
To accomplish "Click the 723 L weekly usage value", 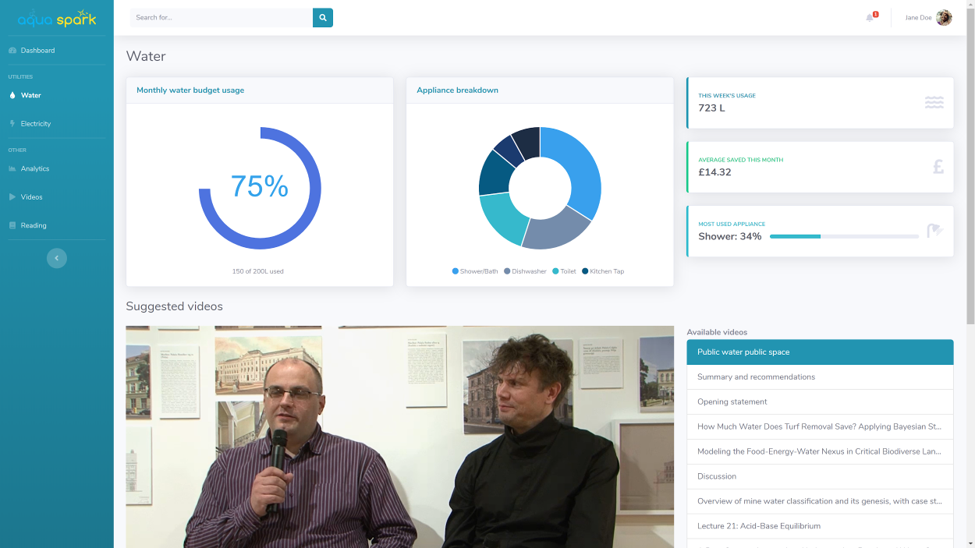I will (x=711, y=108).
